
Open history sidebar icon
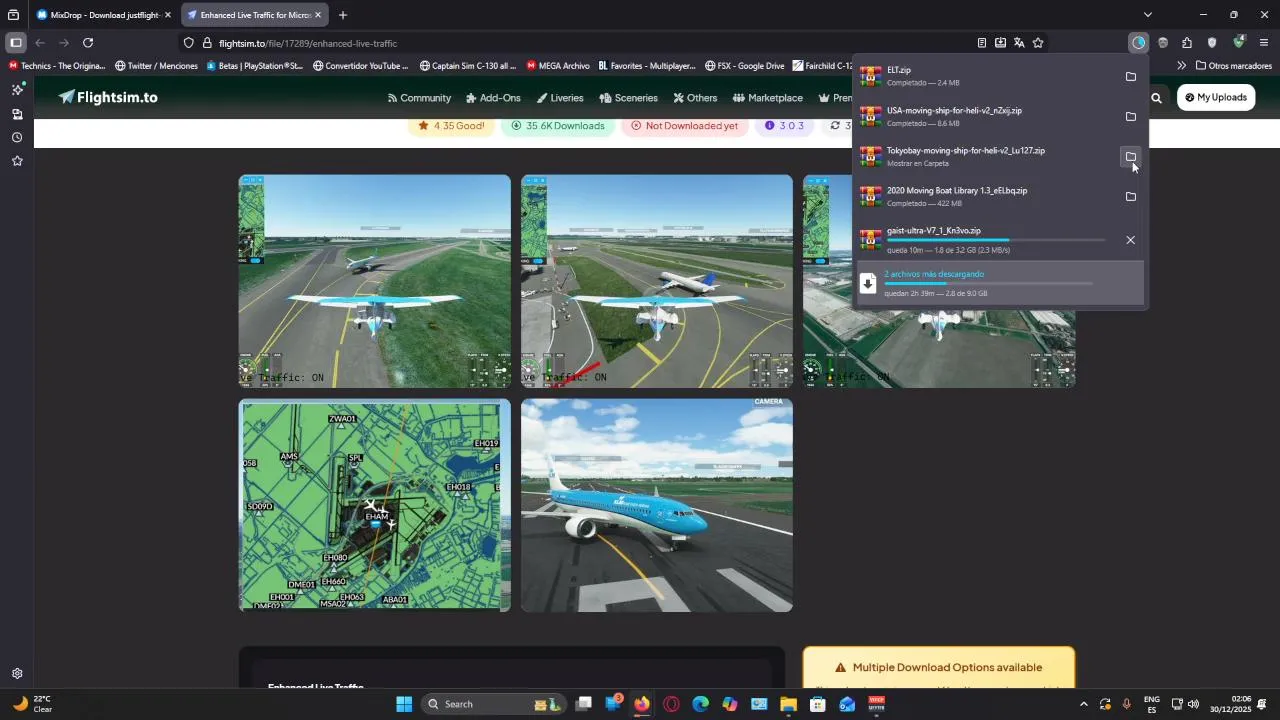pyautogui.click(x=17, y=138)
